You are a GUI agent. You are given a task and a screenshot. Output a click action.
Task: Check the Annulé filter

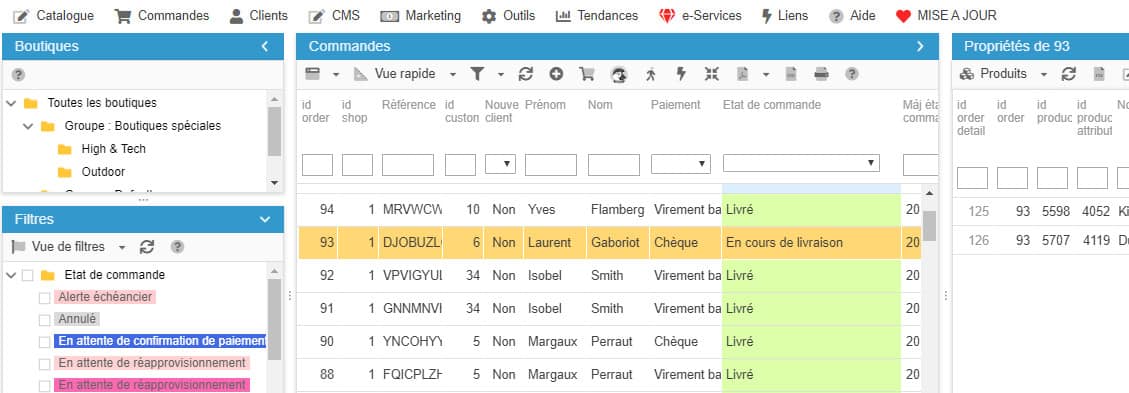click(x=45, y=320)
